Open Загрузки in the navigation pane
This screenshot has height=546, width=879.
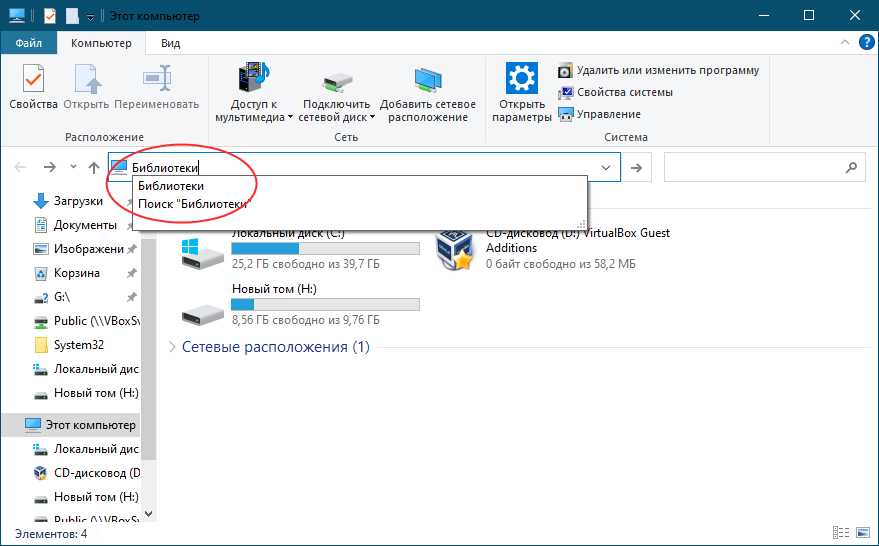[x=78, y=201]
